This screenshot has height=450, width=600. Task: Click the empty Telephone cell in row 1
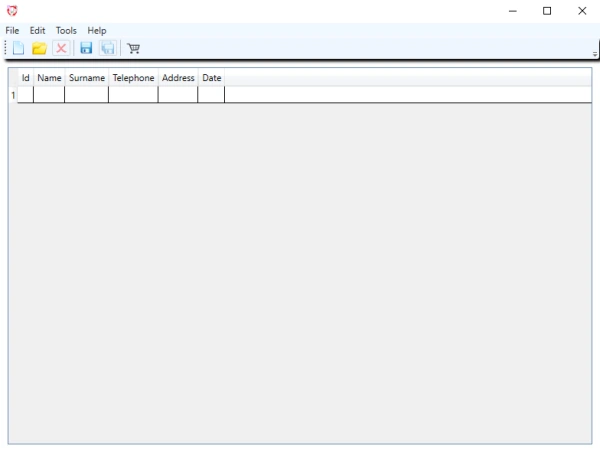[133, 95]
